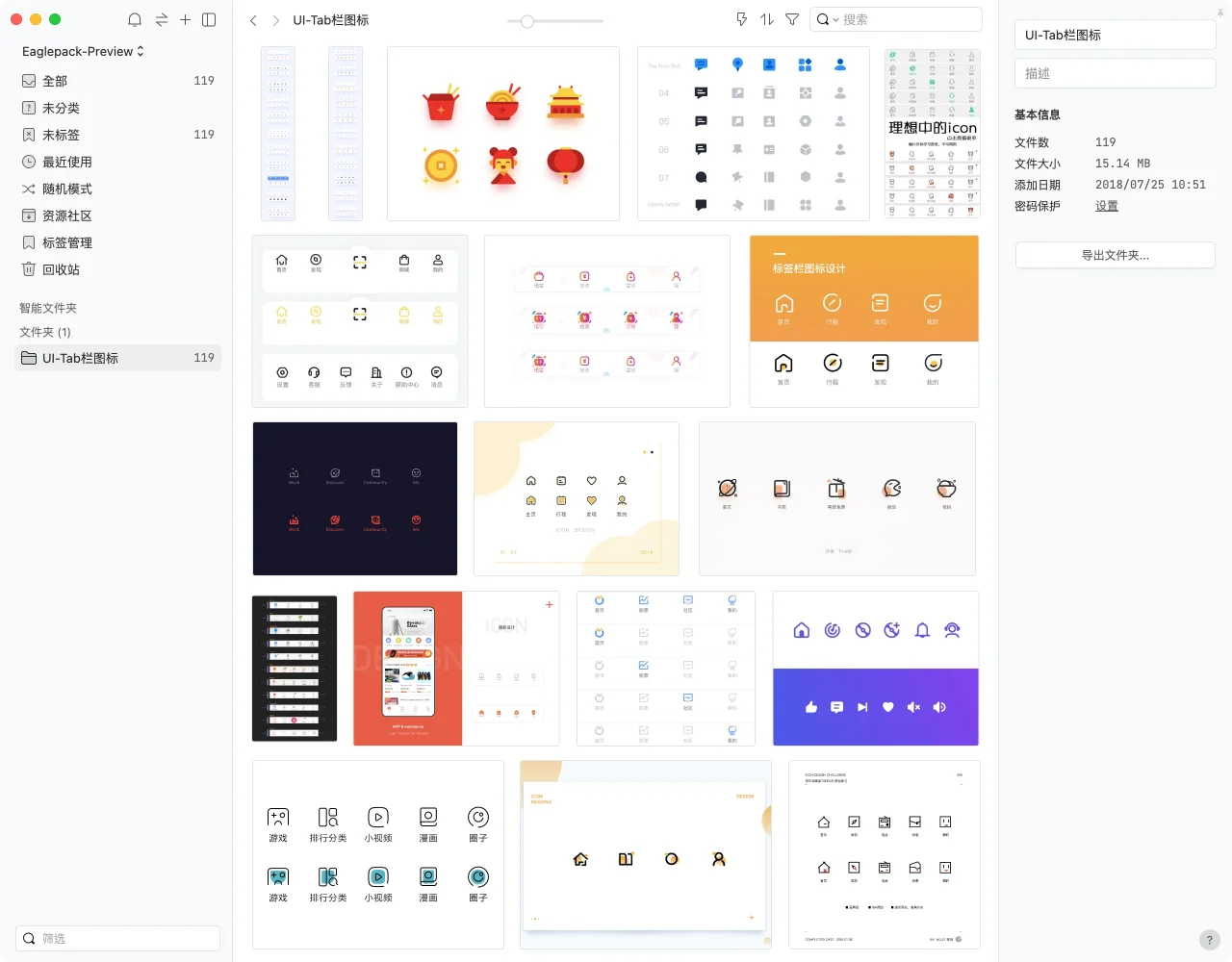Click the pin icon in the toolbar
The width and height of the screenshot is (1232, 962).
pos(742,19)
